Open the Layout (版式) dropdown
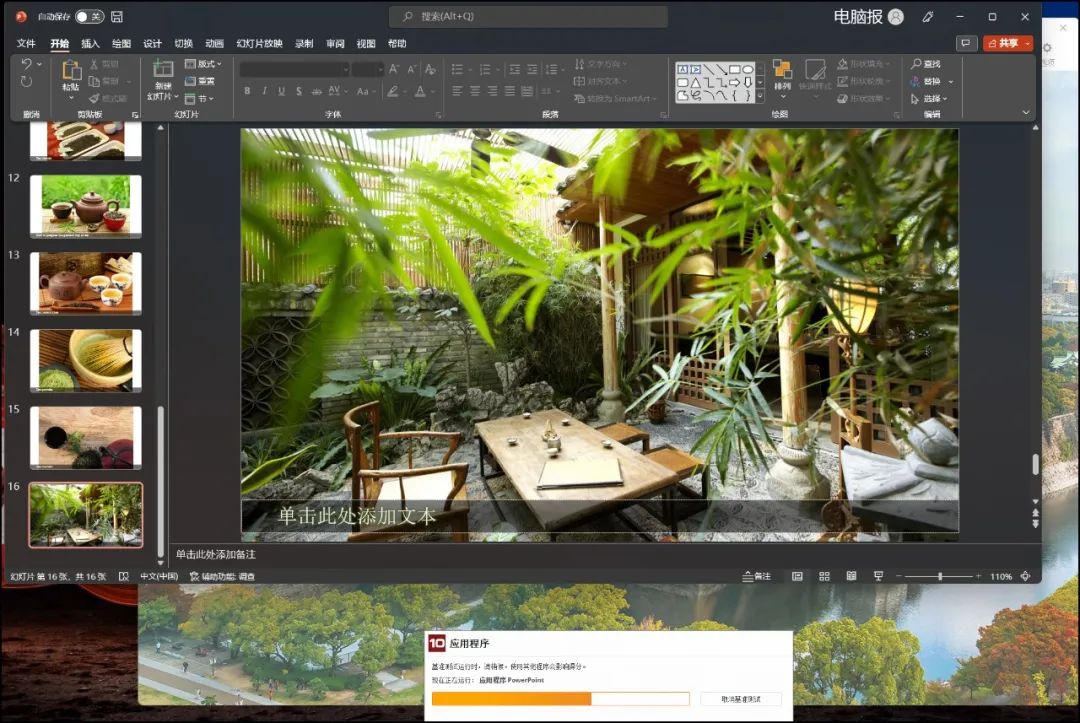 coord(206,64)
